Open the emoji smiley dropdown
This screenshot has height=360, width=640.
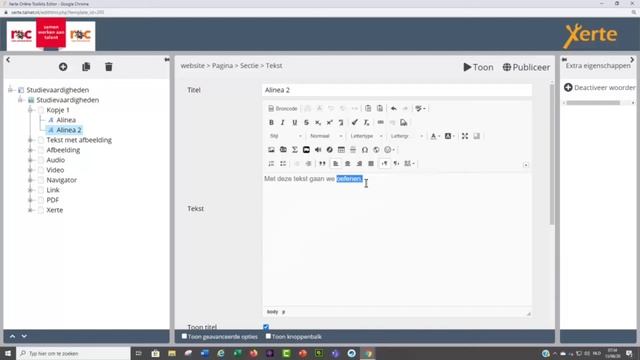pos(389,150)
